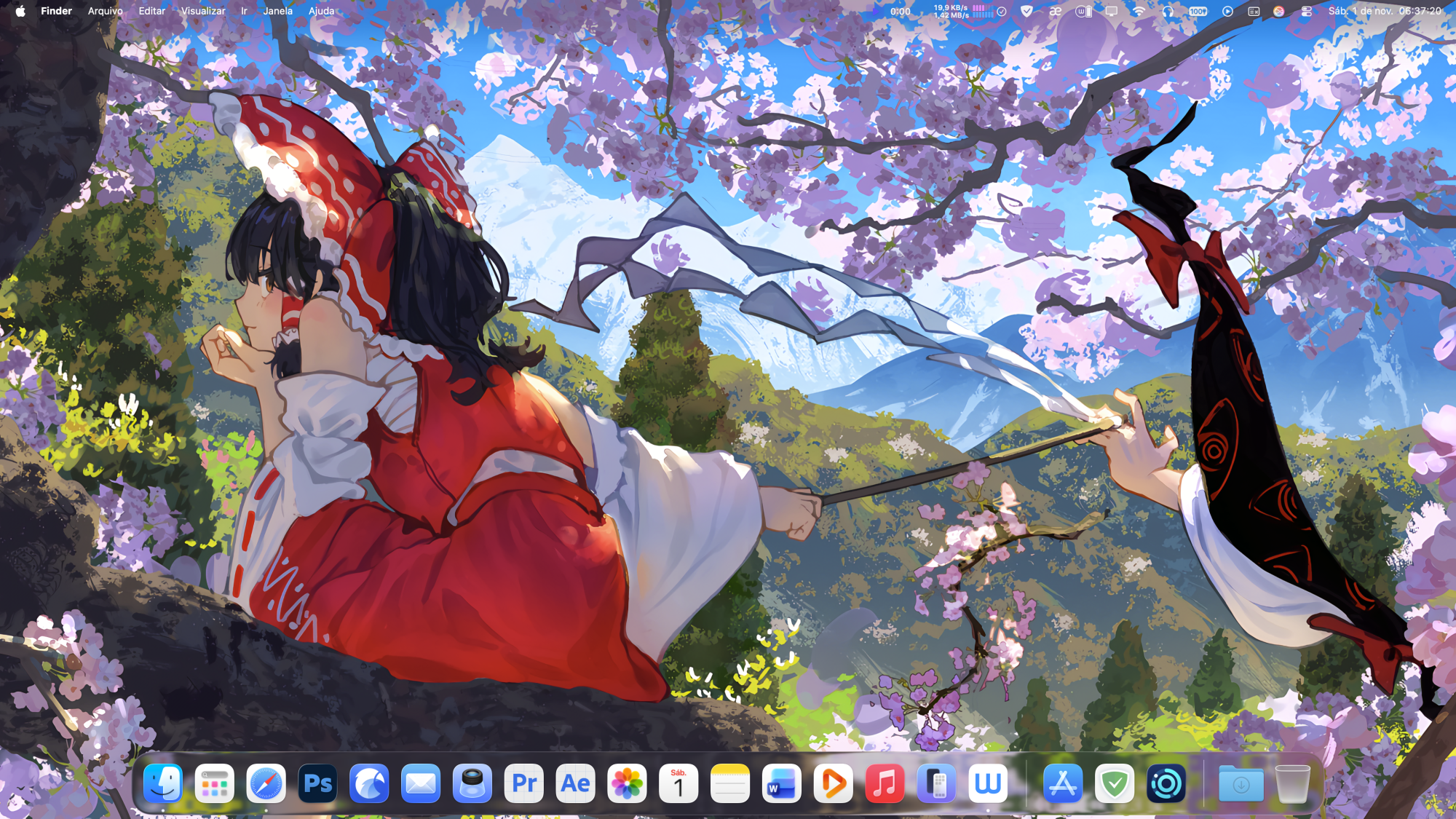This screenshot has height=819, width=1456.
Task: Click the date and time clock
Action: (1384, 11)
